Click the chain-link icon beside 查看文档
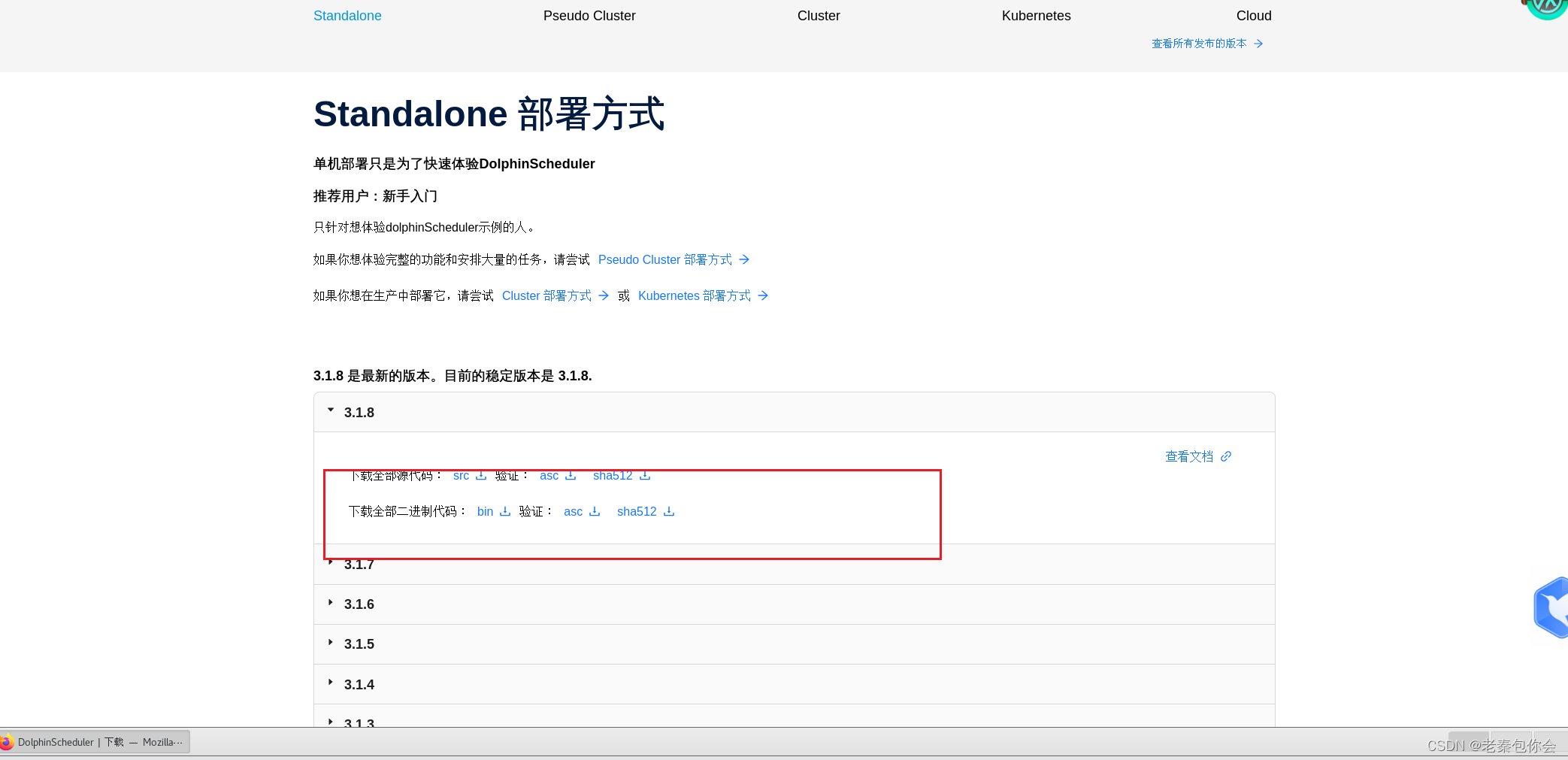Screen dimensions: 1568x760 tap(1226, 456)
